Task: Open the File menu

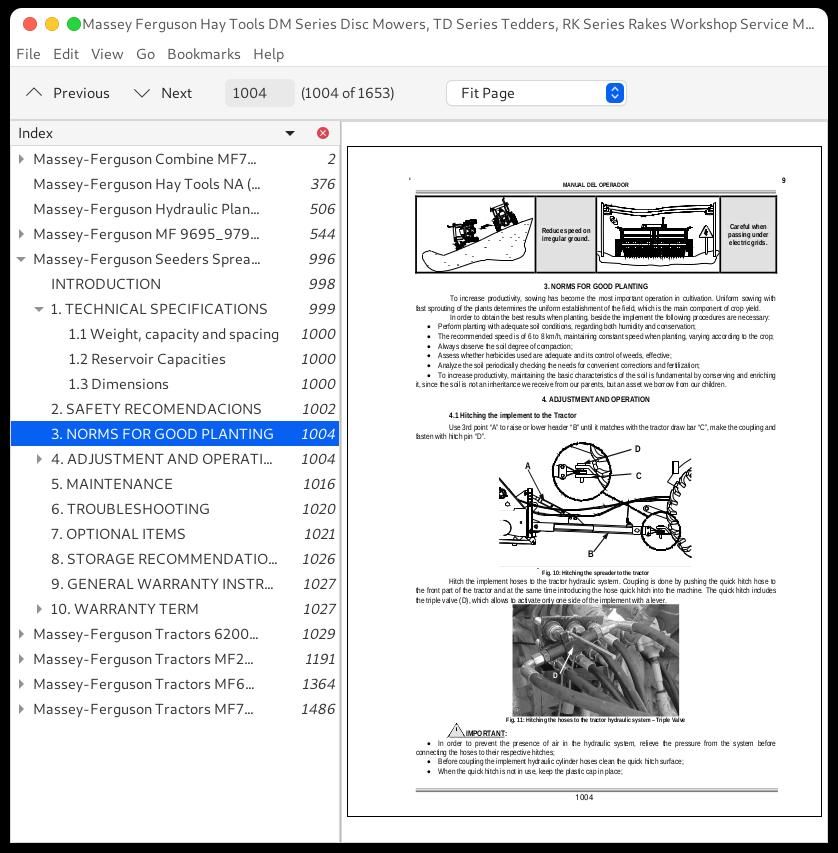Action: [x=28, y=54]
